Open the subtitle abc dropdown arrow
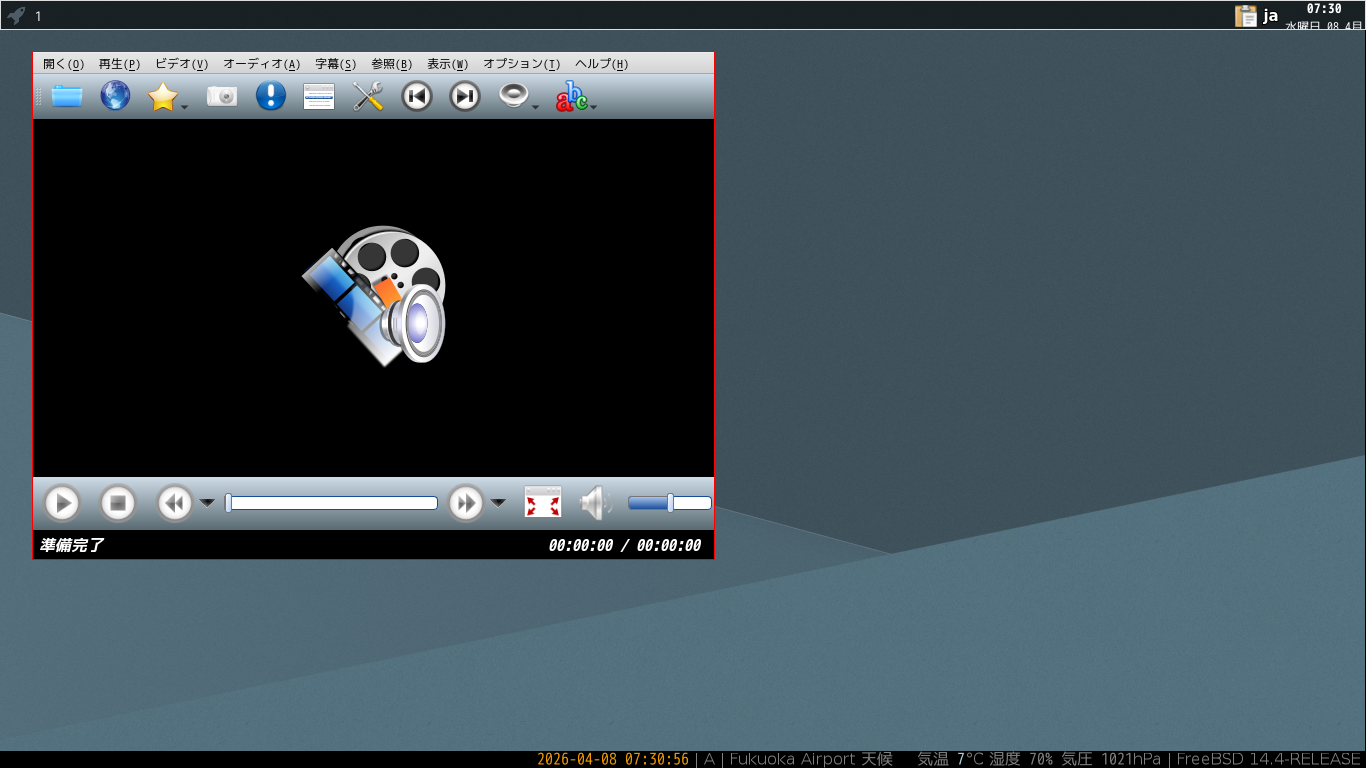1366x768 pixels. (x=594, y=107)
